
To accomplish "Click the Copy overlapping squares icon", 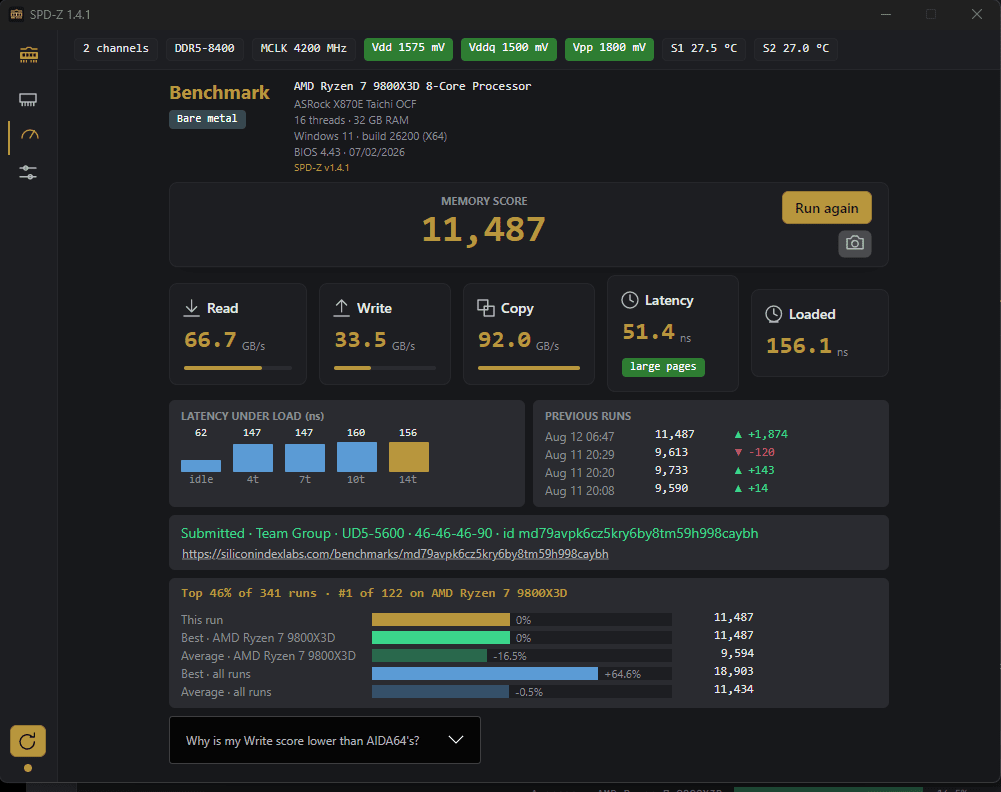I will (x=486, y=308).
